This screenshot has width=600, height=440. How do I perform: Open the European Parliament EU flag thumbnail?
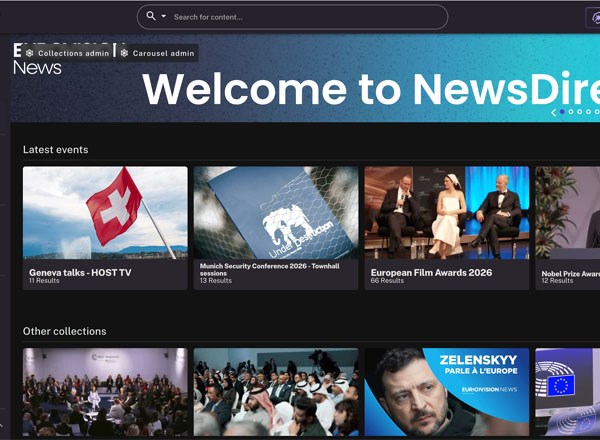pos(568,392)
